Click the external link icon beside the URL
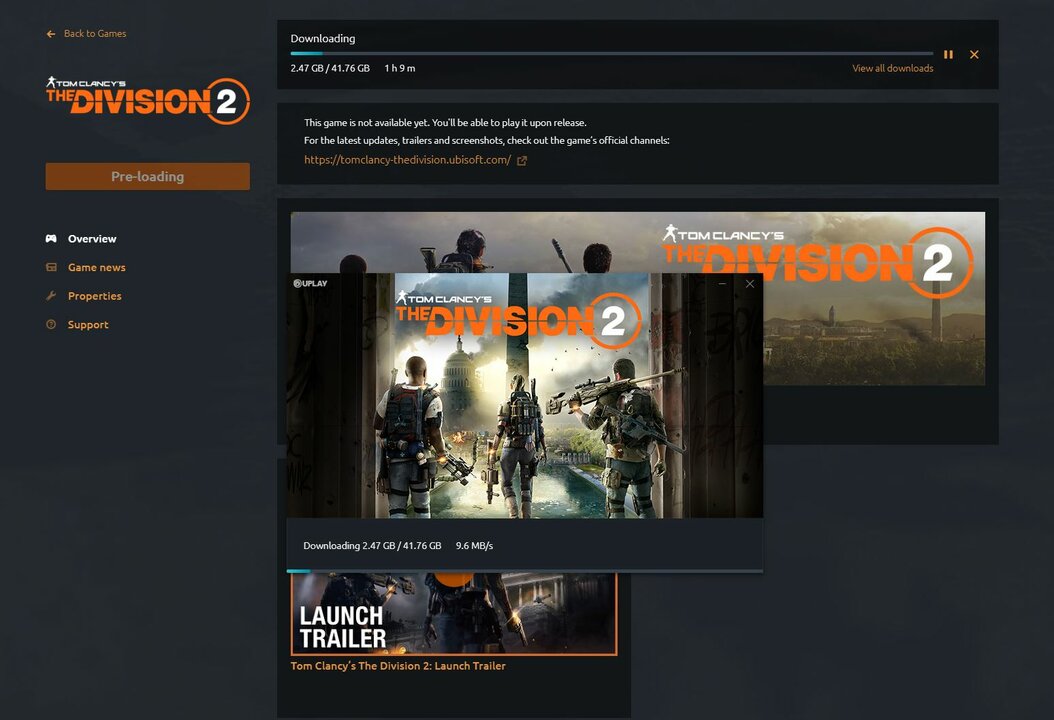 tap(522, 161)
